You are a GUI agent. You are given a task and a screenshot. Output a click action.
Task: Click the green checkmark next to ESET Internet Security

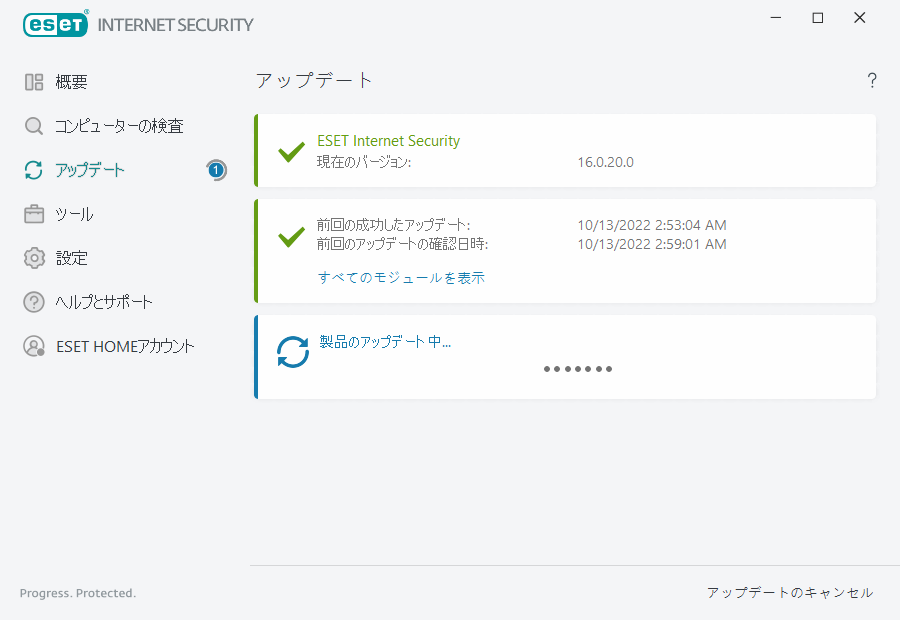[291, 152]
